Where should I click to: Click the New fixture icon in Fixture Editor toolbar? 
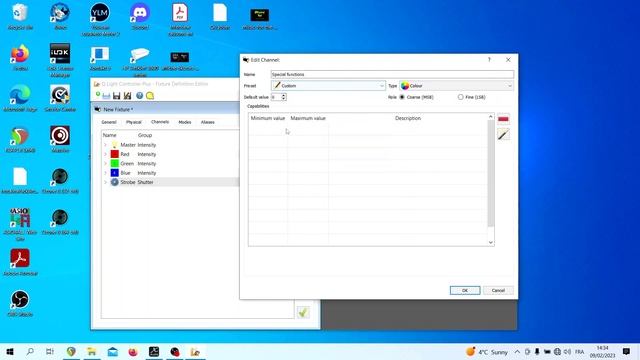coord(98,96)
